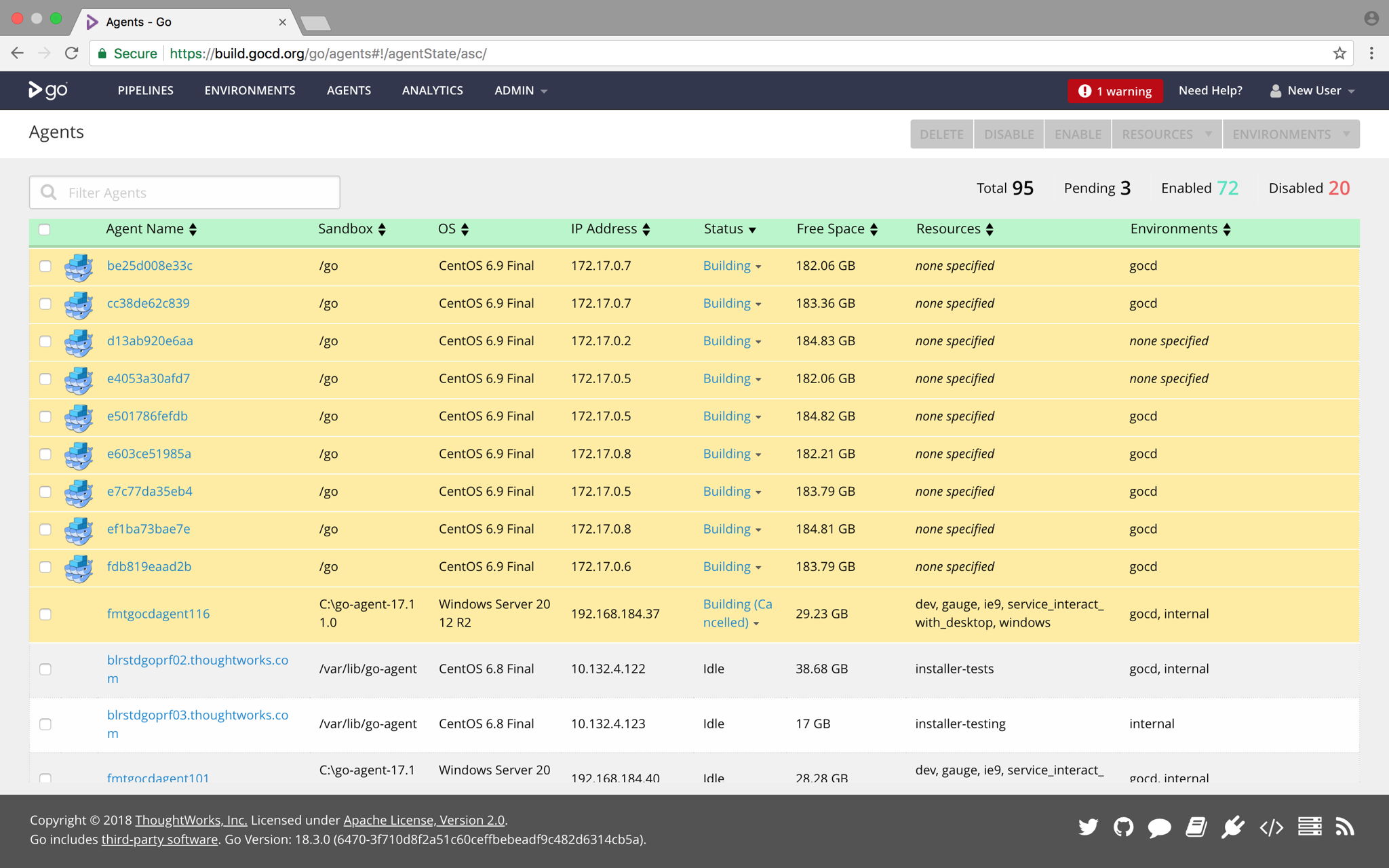Tick the checkbox for ef1ba73bae7e
Viewport: 1389px width, 868px height.
[45, 530]
